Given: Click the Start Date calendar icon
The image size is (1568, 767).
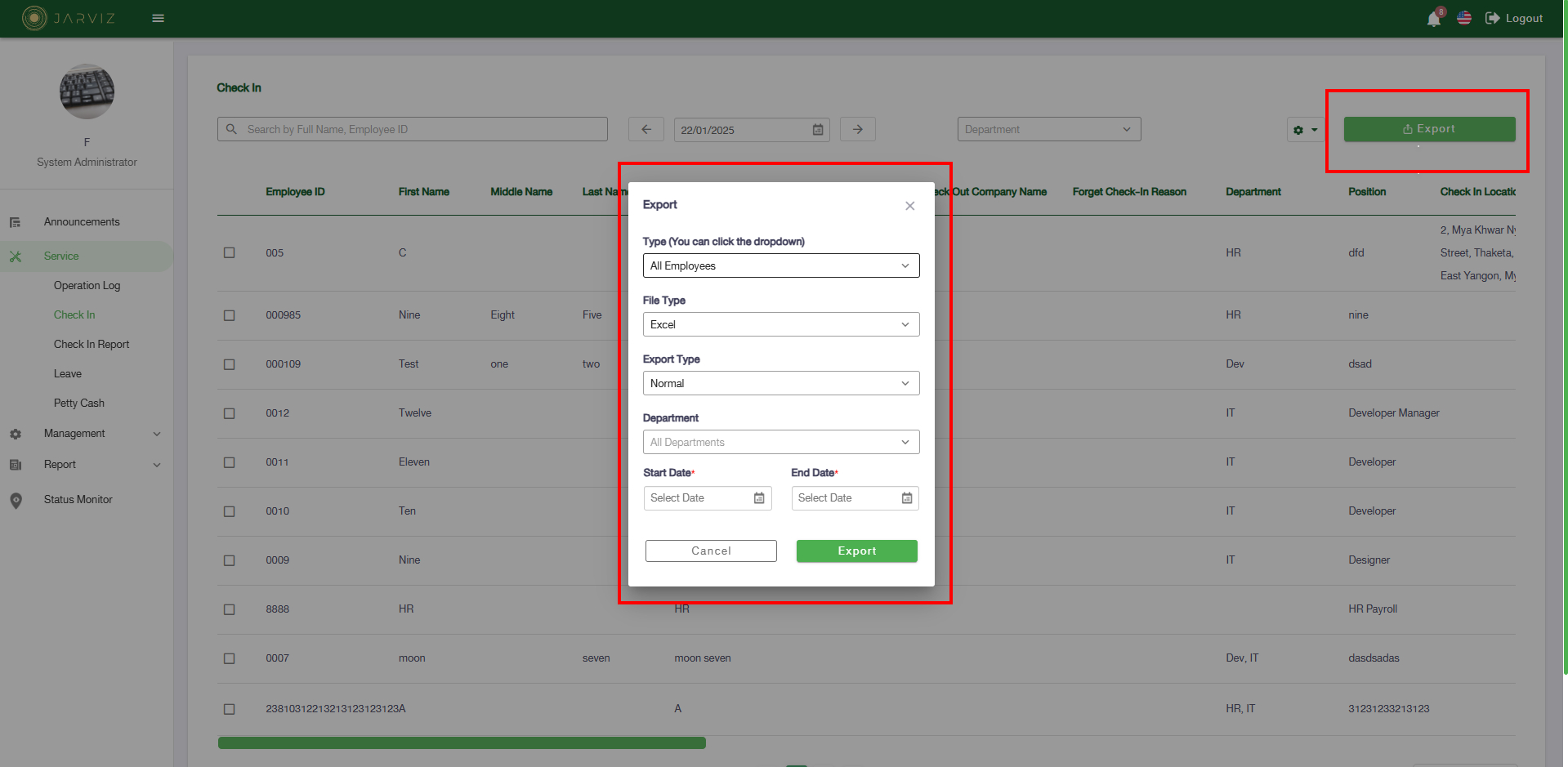Looking at the screenshot, I should tap(759, 498).
